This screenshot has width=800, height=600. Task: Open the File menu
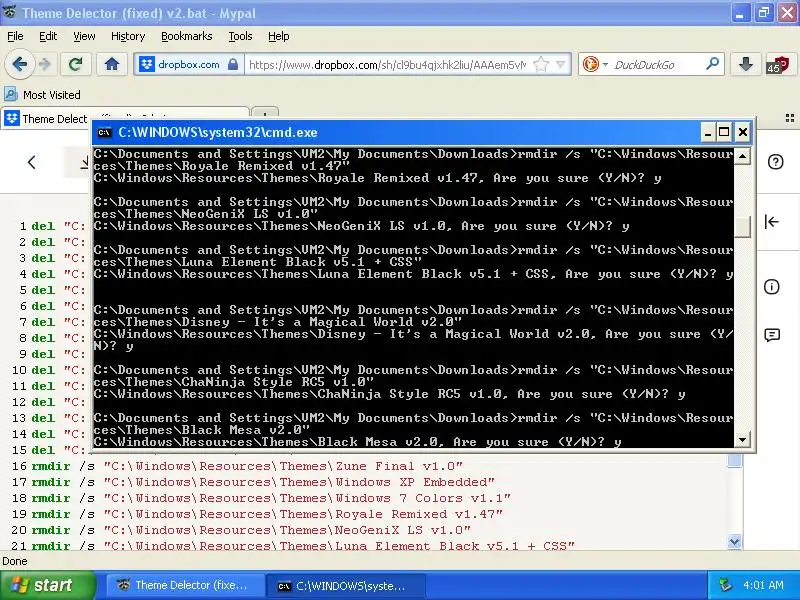pos(15,36)
